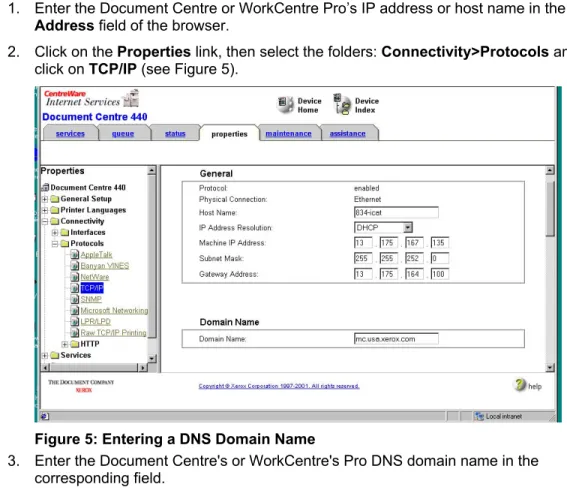This screenshot has width=567, height=496.
Task: Click the Local intranet zone icon
Action: [479, 416]
